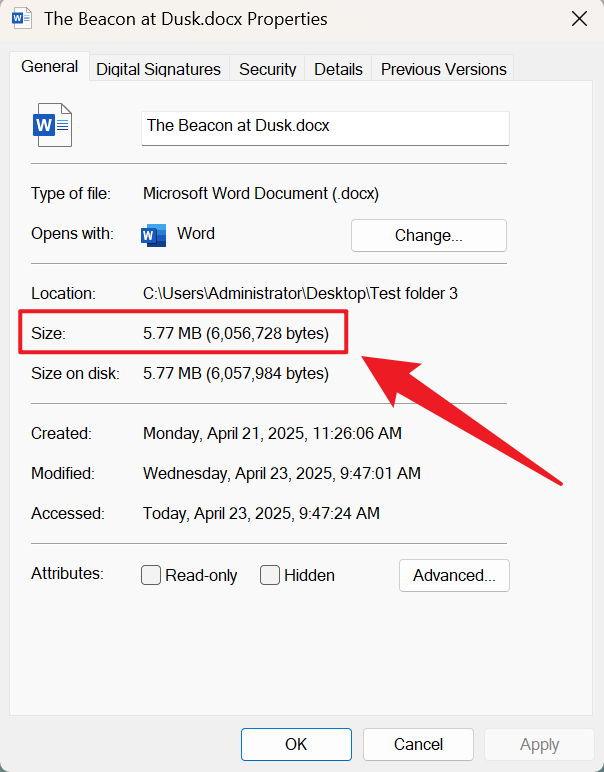Screen dimensions: 604x772
Task: Click the 5.77 MB (6,056,728 bytes) Size value
Action: point(236,334)
